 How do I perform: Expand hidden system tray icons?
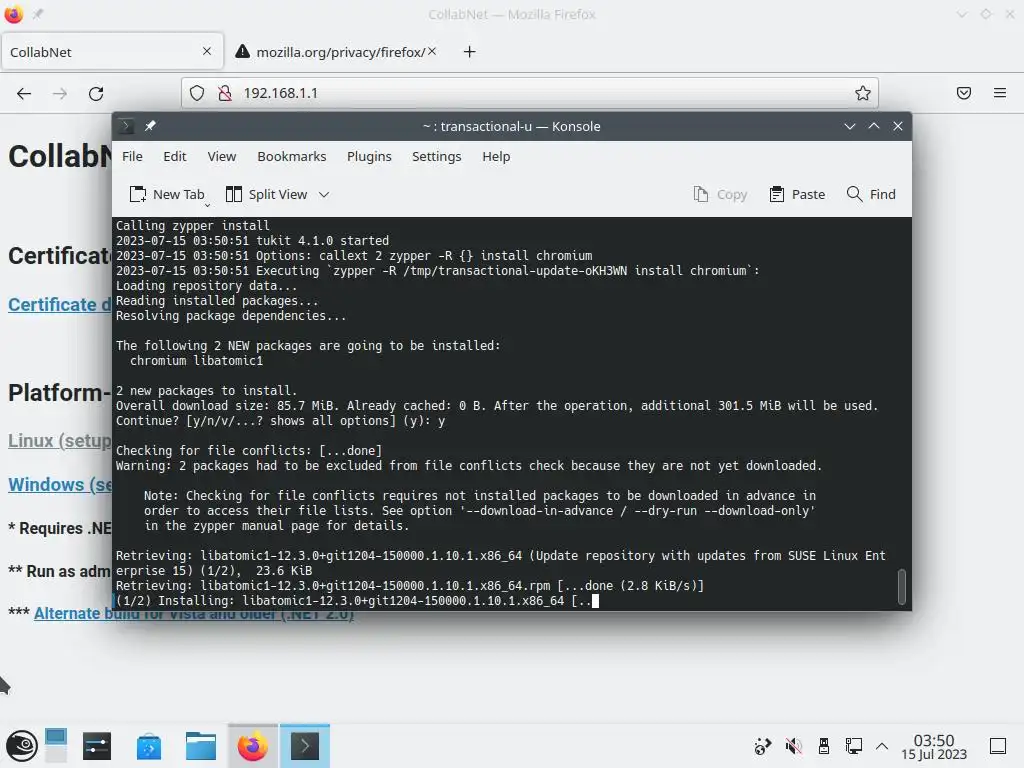[882, 746]
